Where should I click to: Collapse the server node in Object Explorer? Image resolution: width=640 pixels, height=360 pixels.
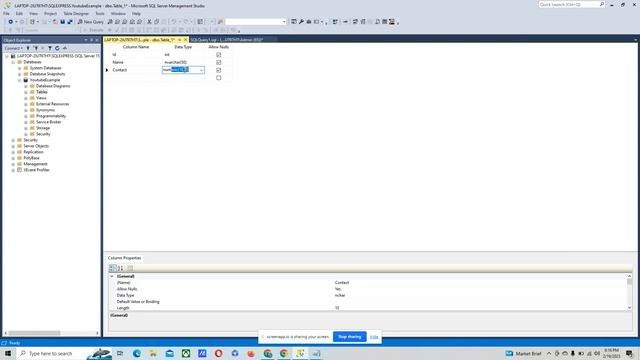point(7,56)
